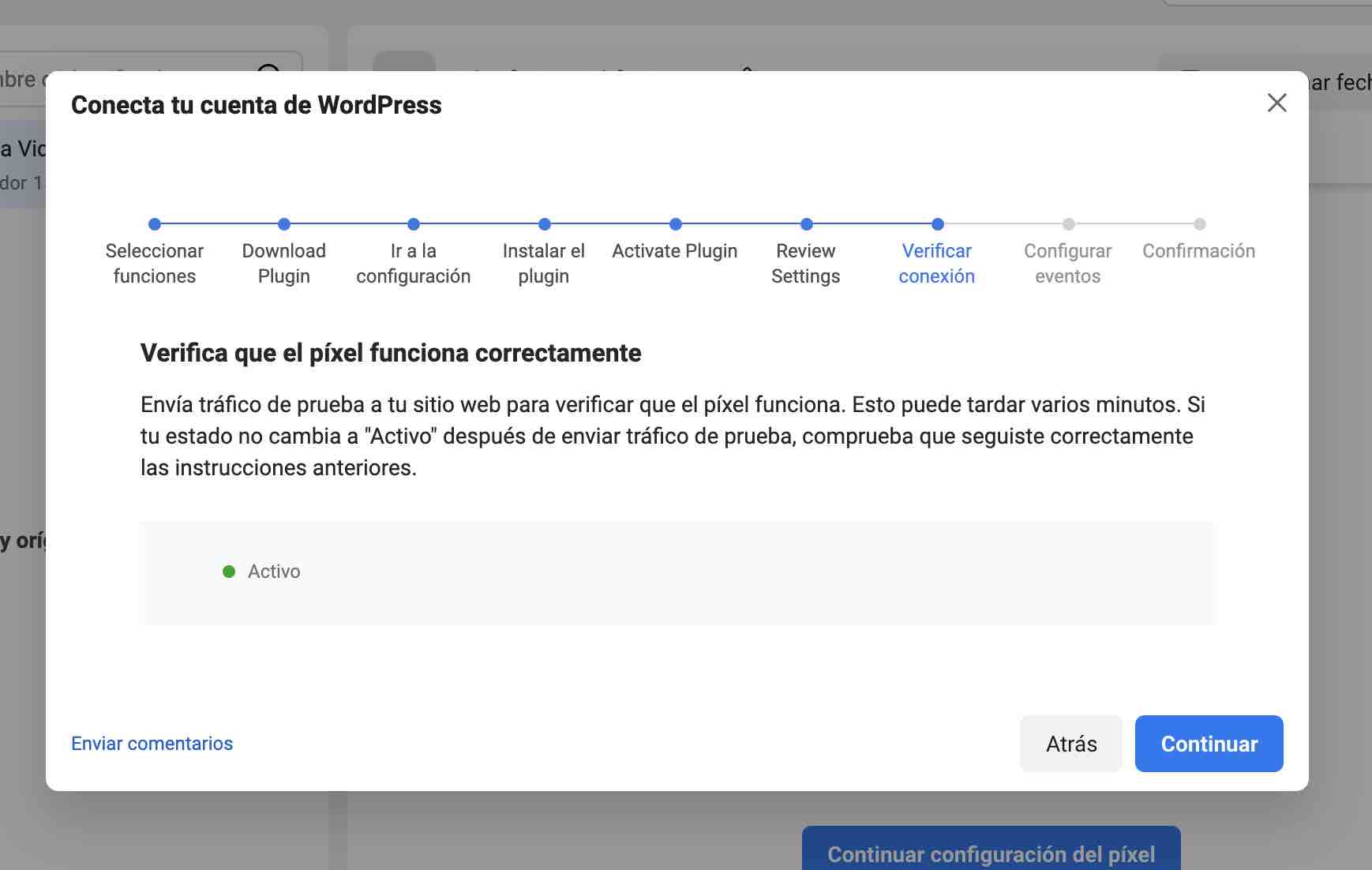
Task: Click the instructions paragraph starting Envía tráfico
Action: pos(673,436)
